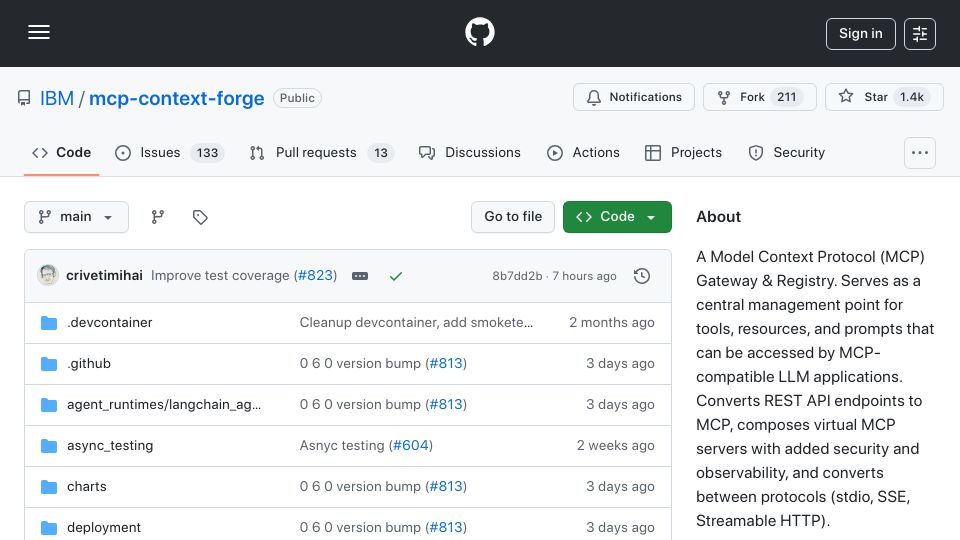Click the Pull requests count badge 13
Screen dimensions: 960x540
click(x=381, y=152)
